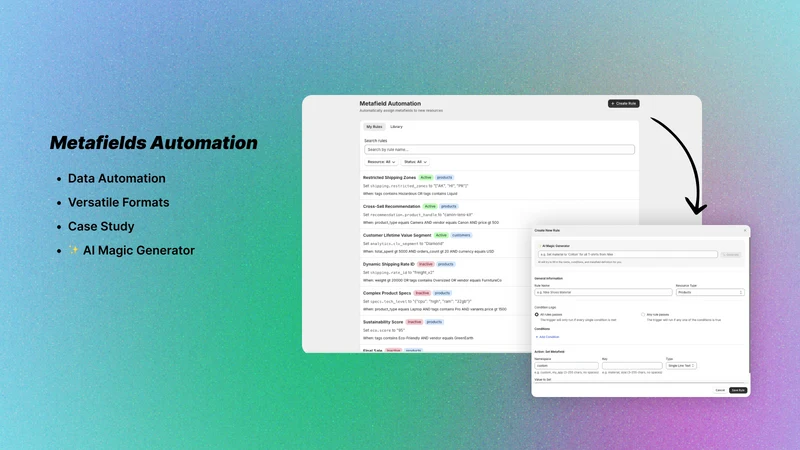This screenshot has width=800, height=450.
Task: Open the Resource Type dropdown
Action: pos(710,292)
